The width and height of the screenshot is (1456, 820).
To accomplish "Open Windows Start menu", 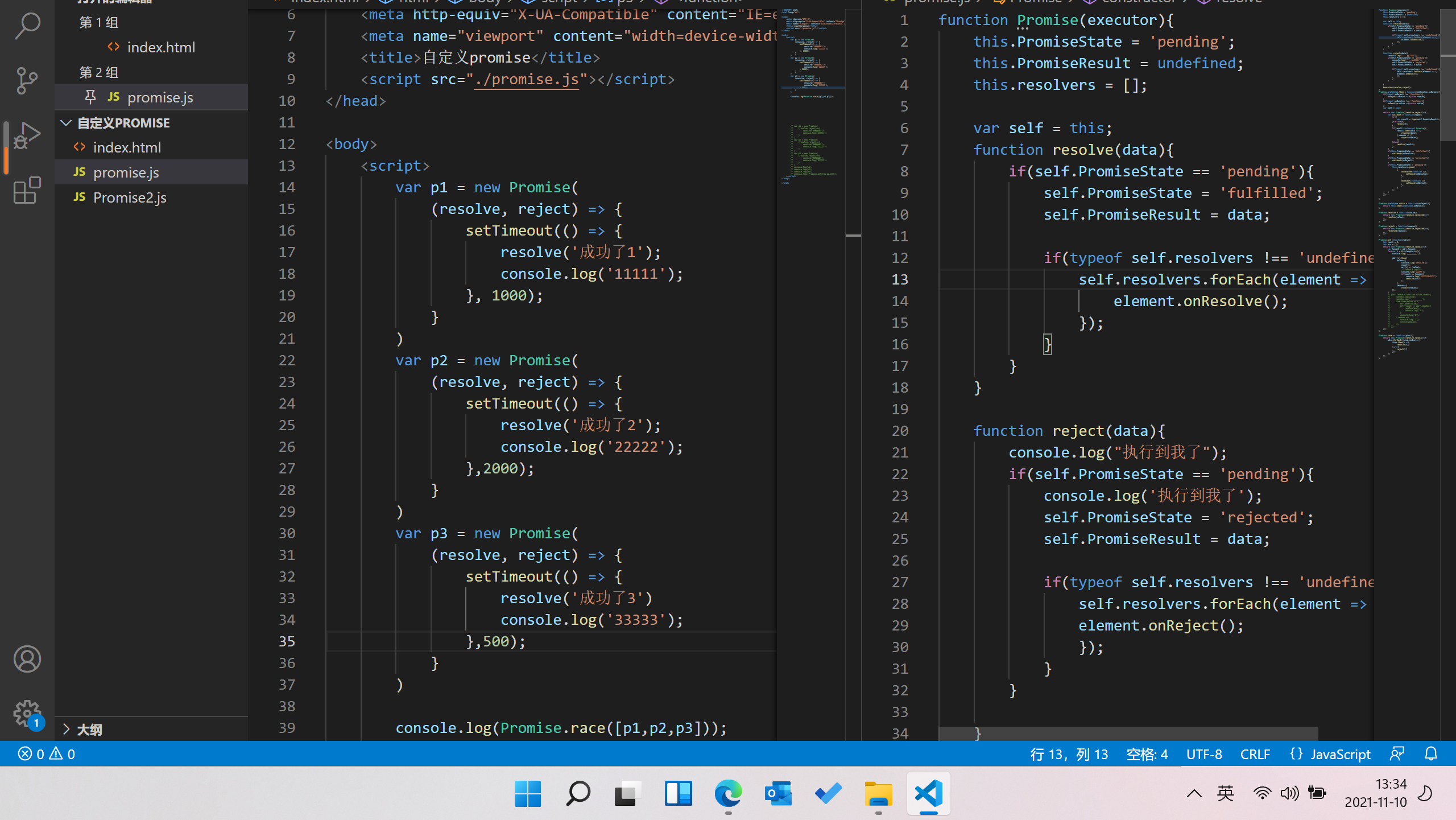I will (527, 793).
